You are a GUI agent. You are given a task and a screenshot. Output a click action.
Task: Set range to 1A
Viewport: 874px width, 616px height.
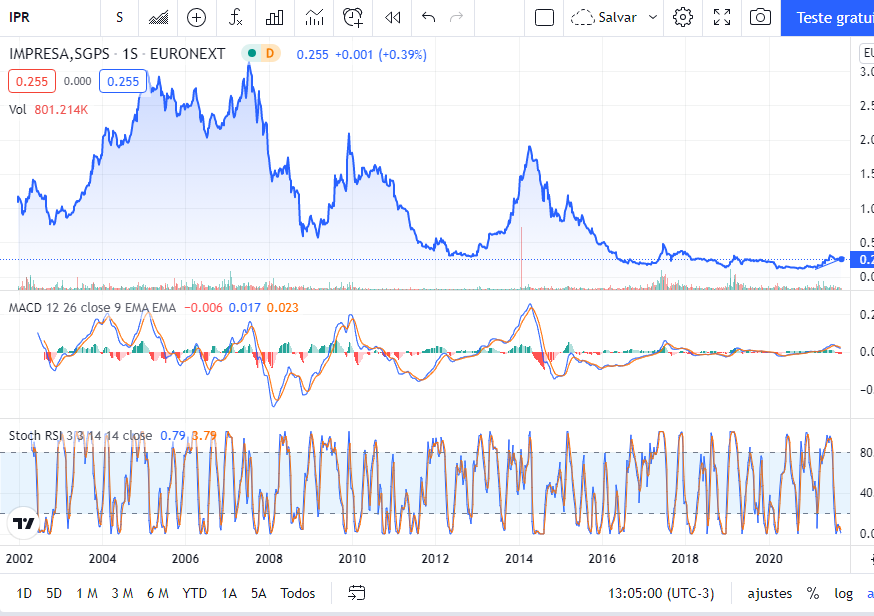229,593
